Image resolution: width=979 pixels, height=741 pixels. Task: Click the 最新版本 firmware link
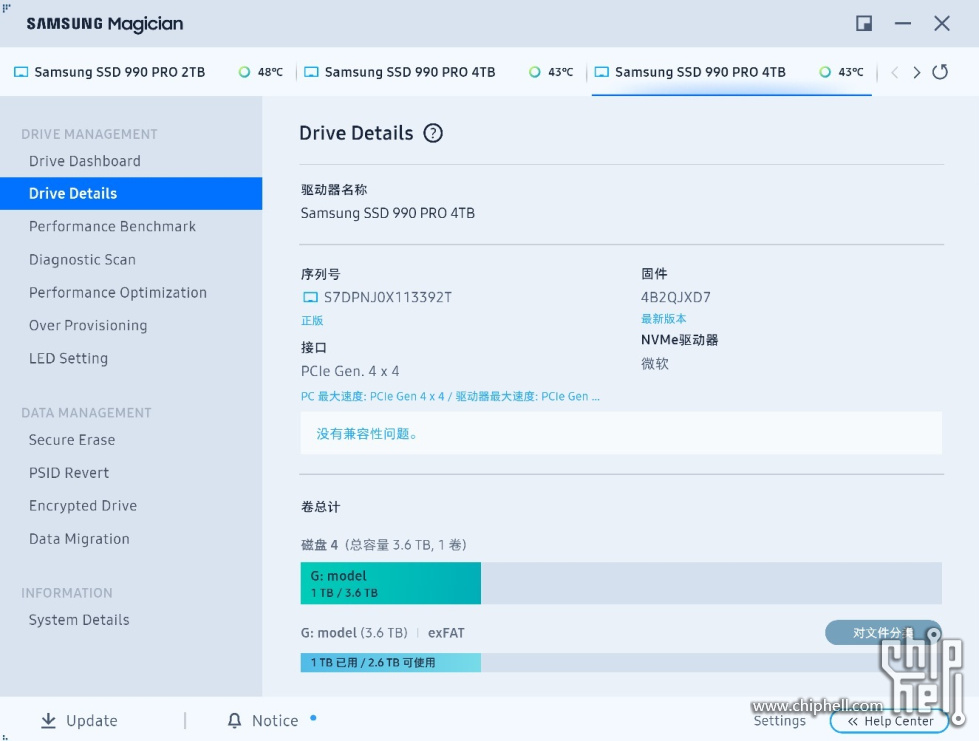coord(663,319)
